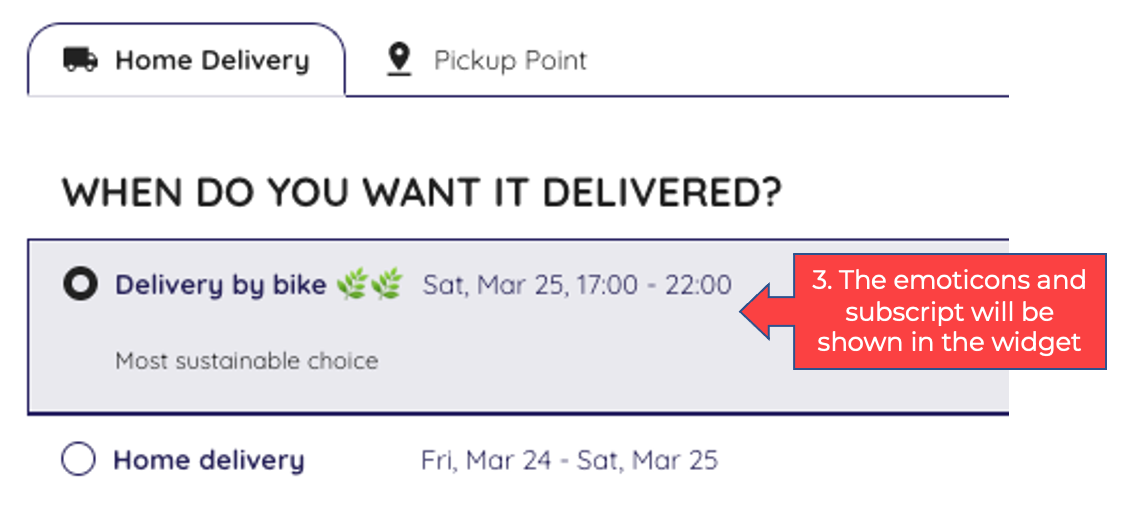The image size is (1138, 528).
Task: Click the When do you want it delivered heading
Action: click(422, 192)
